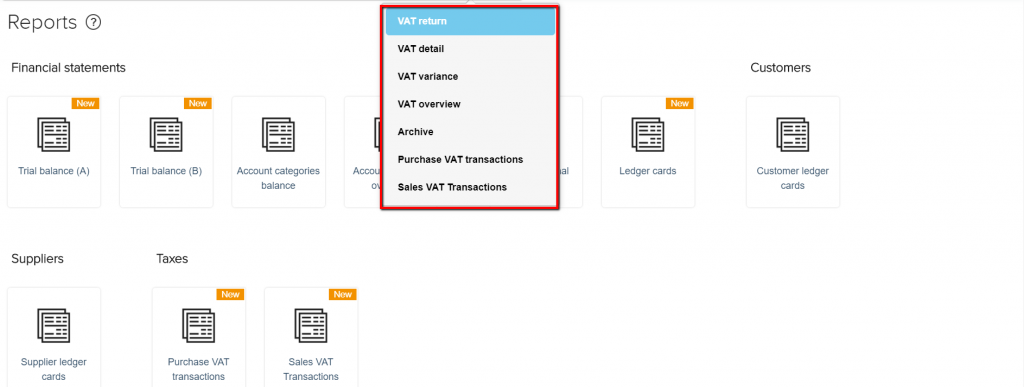Open the Sales VAT Transactions report icon
Image resolution: width=1024 pixels, height=387 pixels.
[x=311, y=326]
